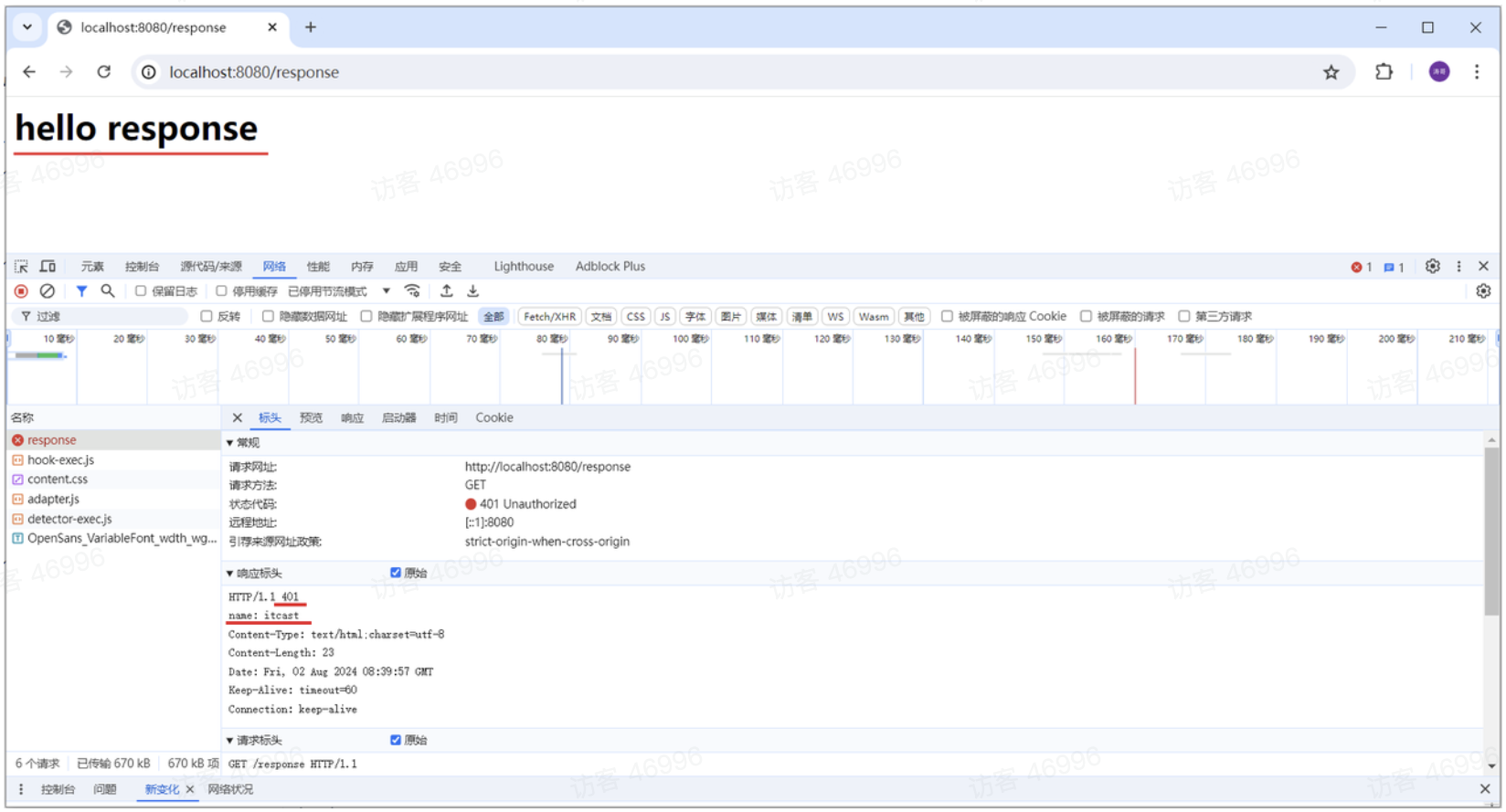
Task: Open DevTools settings gear
Action: point(1432,267)
